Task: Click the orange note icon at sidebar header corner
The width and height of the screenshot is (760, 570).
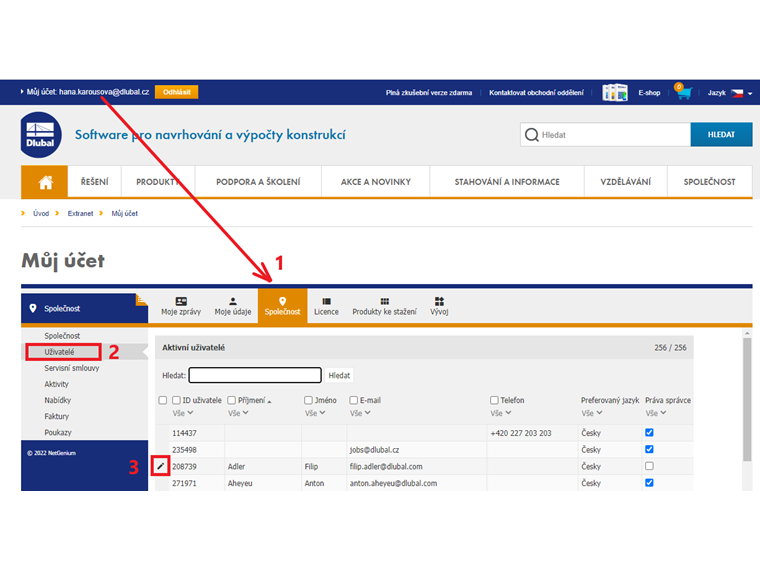Action: (x=141, y=300)
